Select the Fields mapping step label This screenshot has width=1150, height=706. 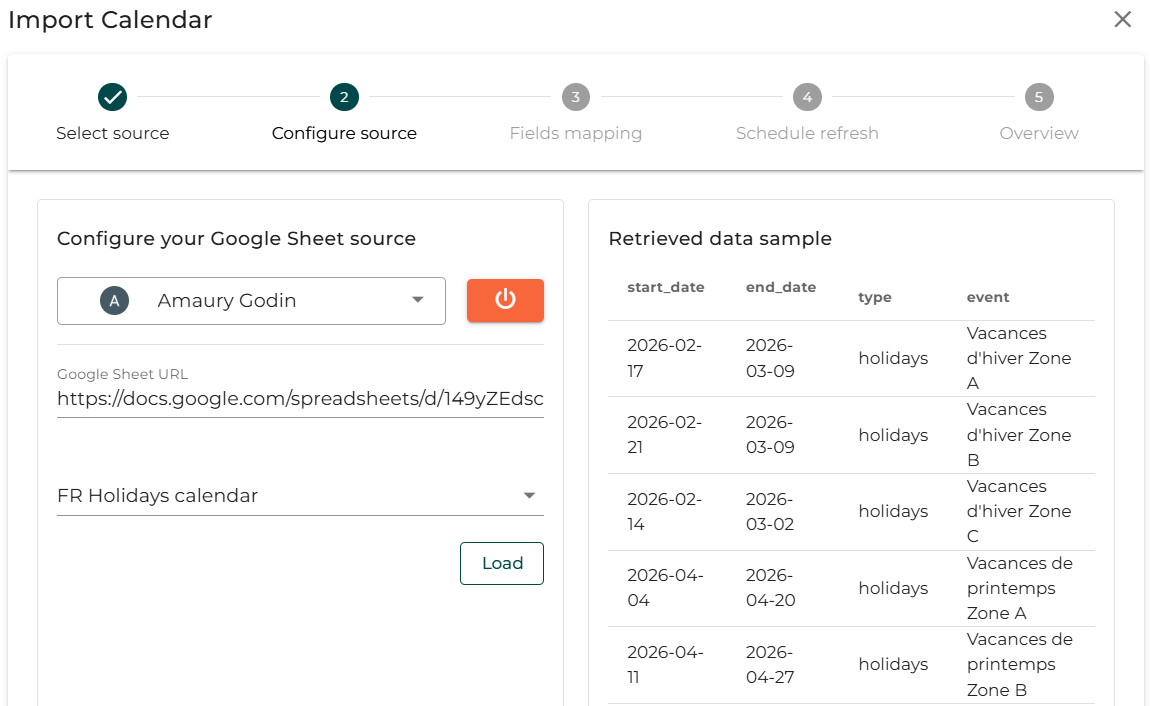tap(575, 133)
